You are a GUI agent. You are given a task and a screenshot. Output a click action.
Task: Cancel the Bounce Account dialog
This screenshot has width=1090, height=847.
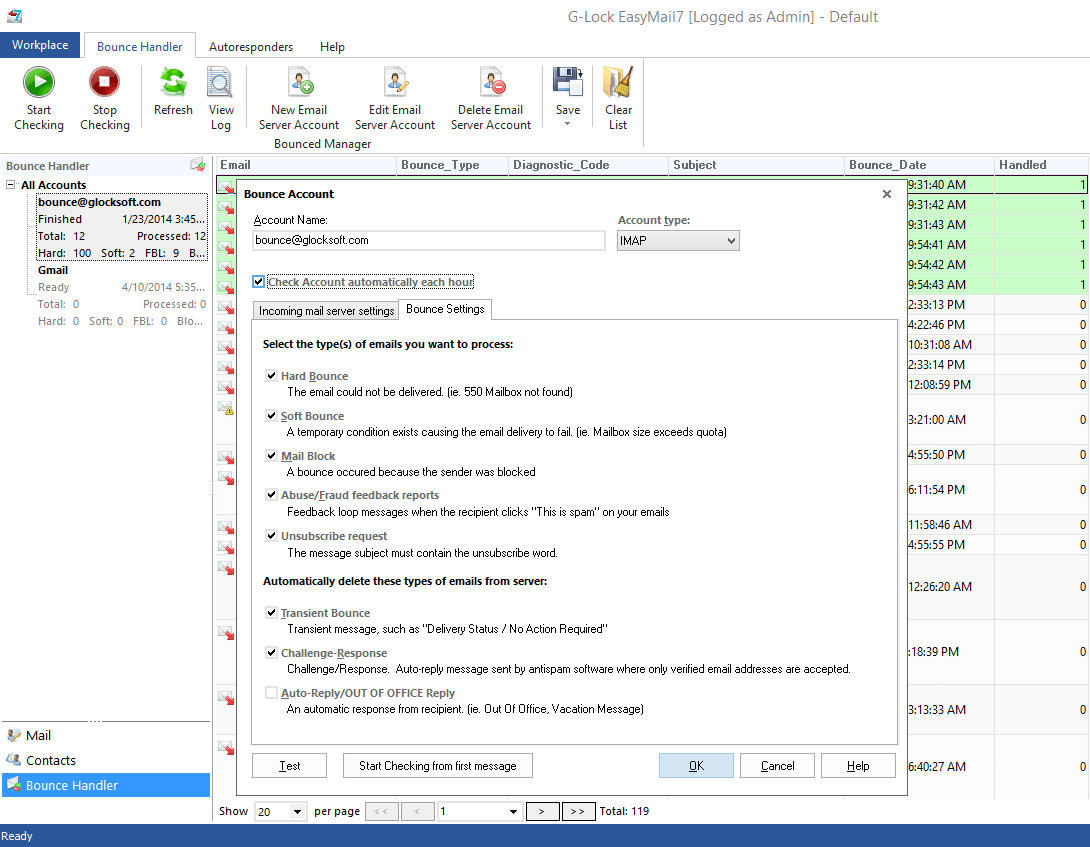777,766
